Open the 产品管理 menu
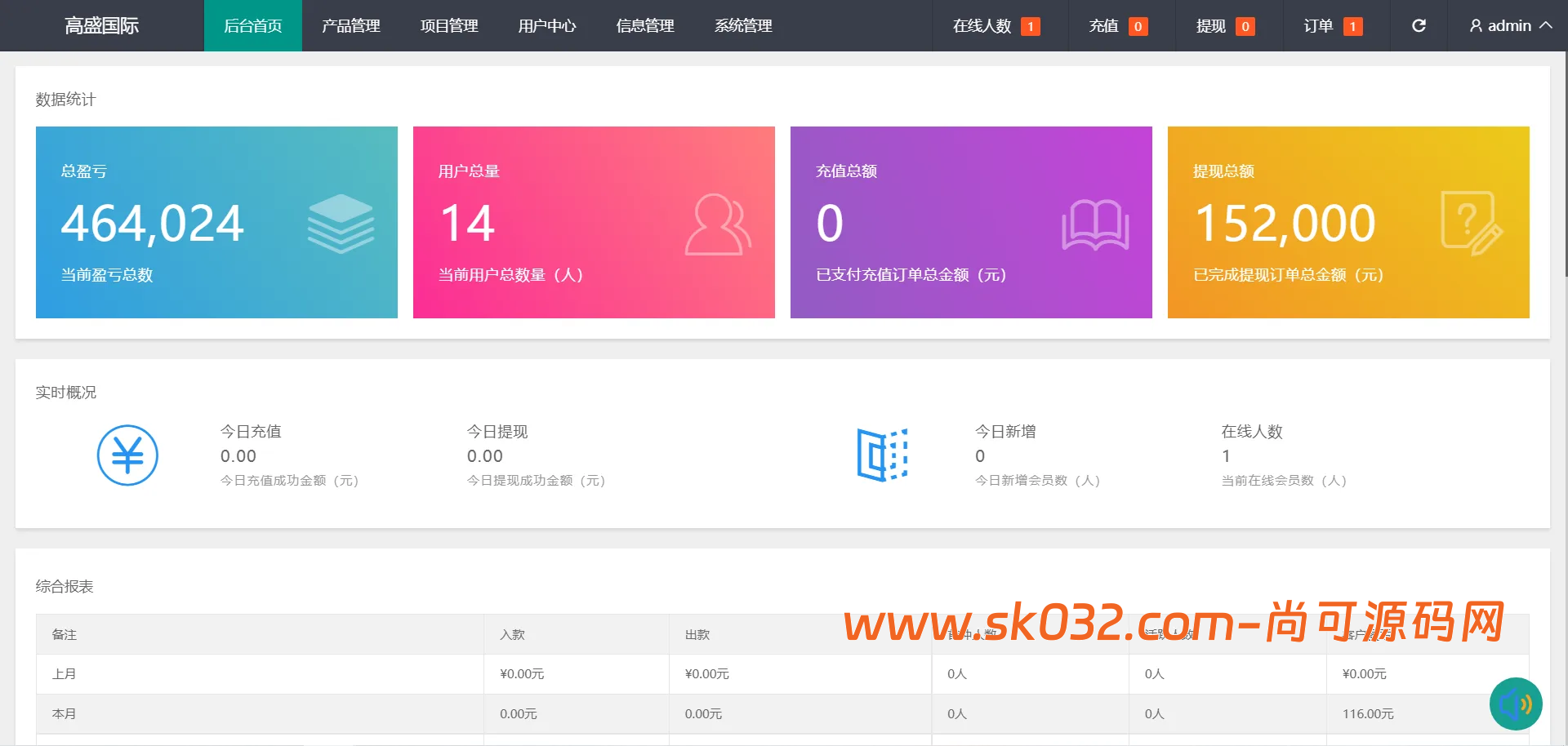 click(351, 26)
